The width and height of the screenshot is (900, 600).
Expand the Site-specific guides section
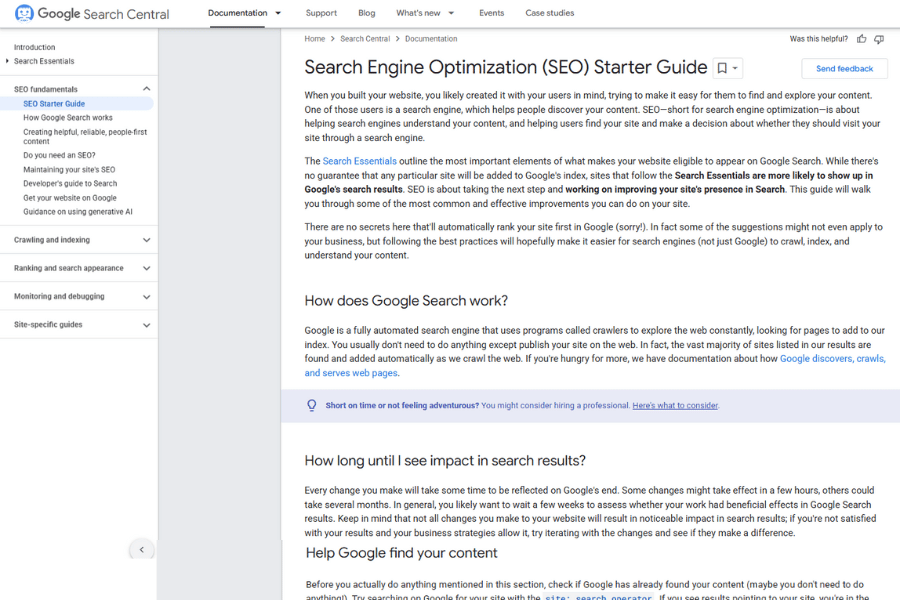coord(146,324)
